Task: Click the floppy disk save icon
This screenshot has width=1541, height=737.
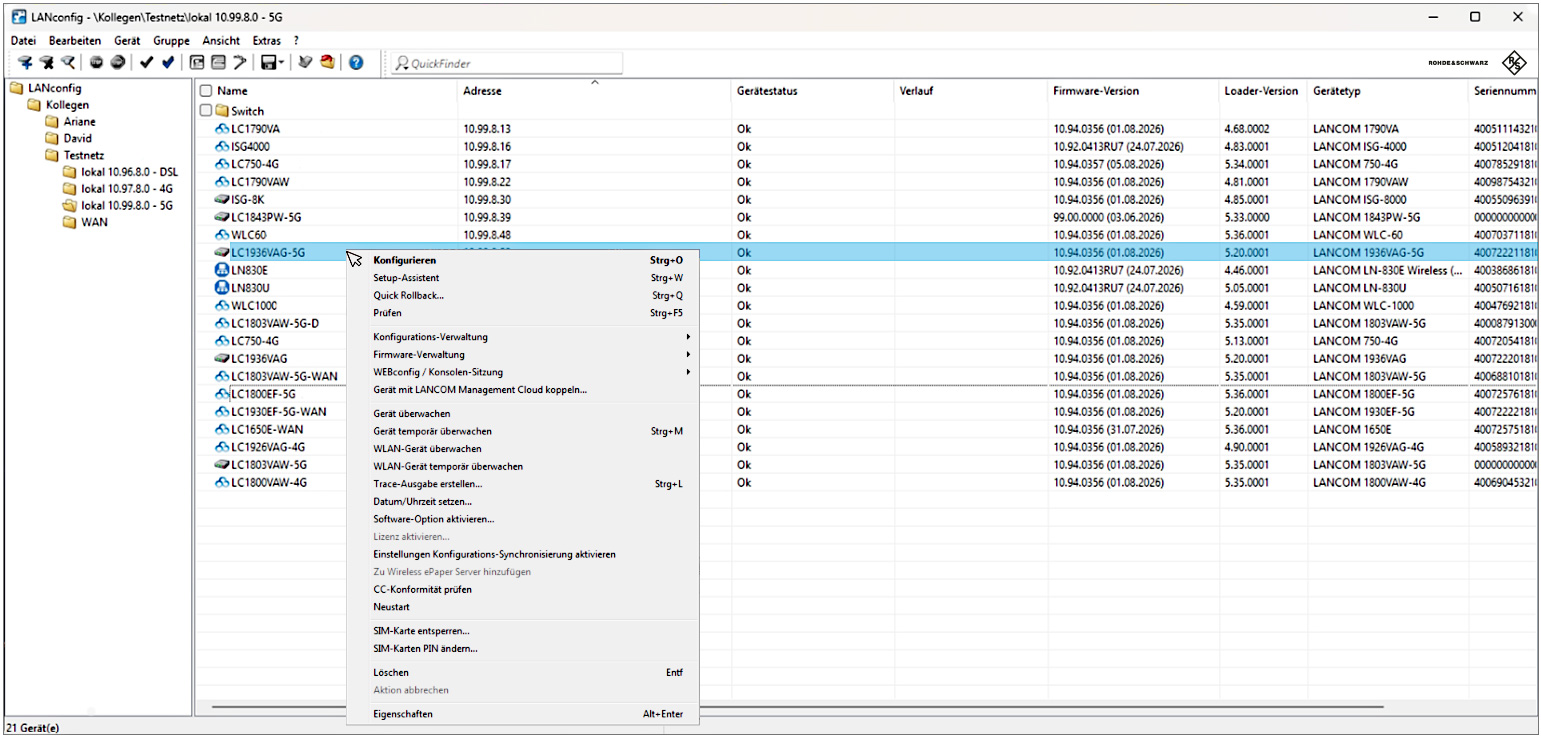Action: [269, 62]
